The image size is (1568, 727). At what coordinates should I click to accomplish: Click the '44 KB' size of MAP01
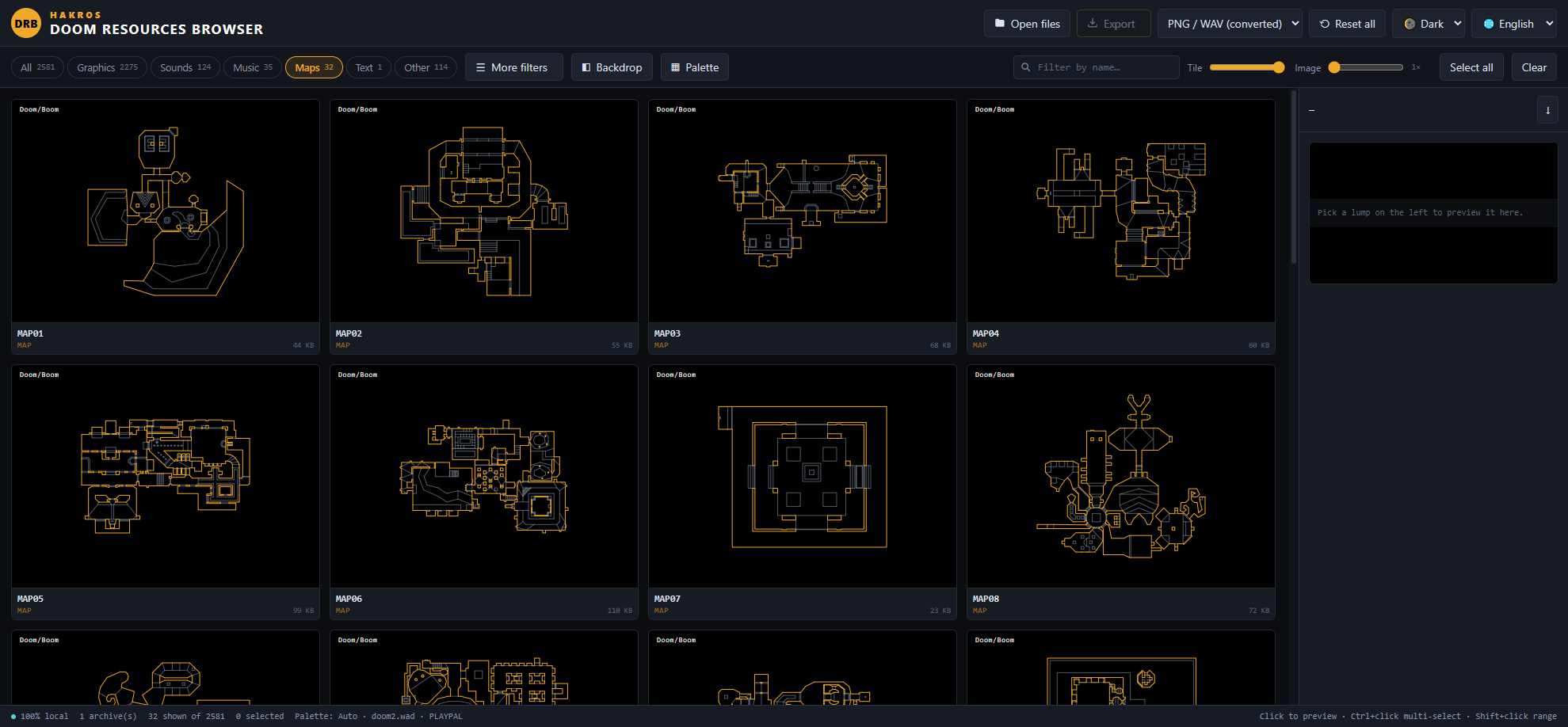[x=303, y=345]
